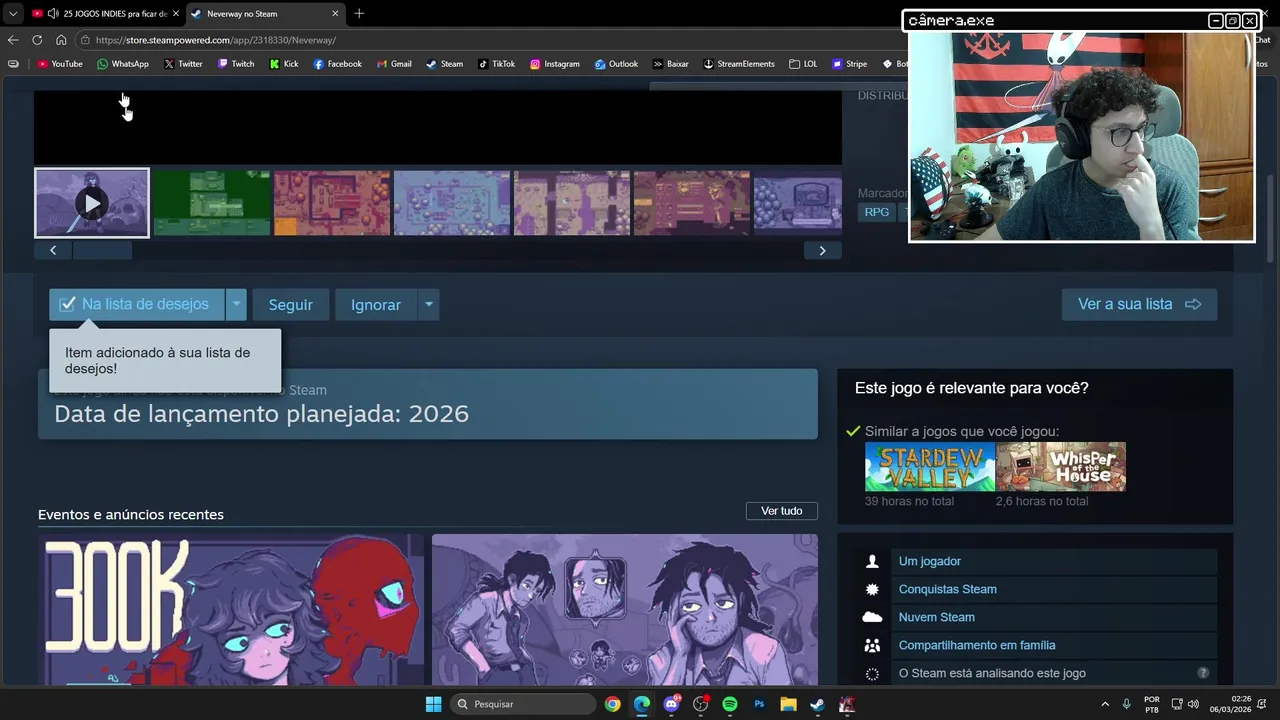Click the family sharing people icon
The image size is (1280, 720).
(x=872, y=645)
